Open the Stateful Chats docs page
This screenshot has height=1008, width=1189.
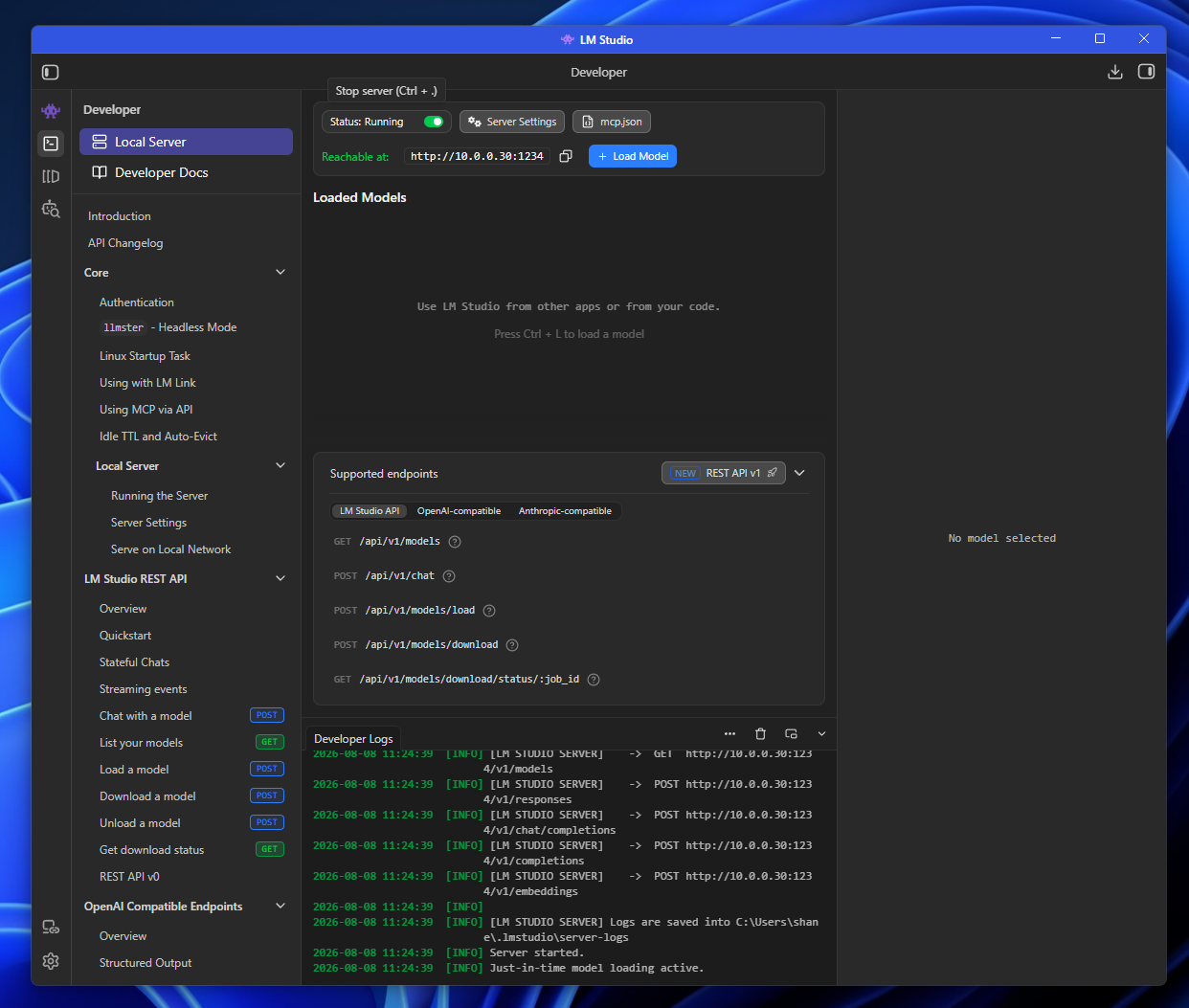[134, 662]
